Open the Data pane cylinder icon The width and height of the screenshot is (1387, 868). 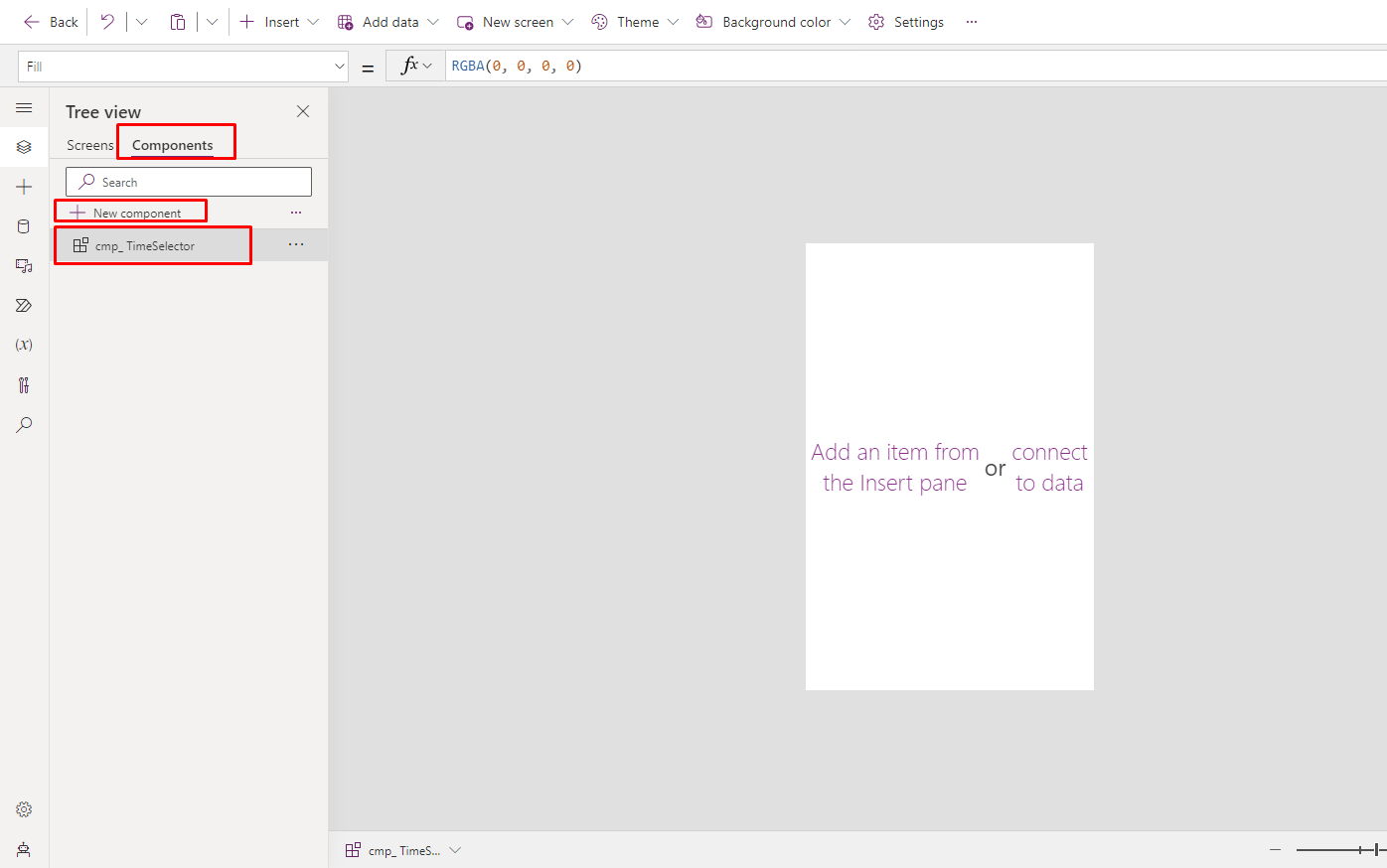[x=23, y=225]
